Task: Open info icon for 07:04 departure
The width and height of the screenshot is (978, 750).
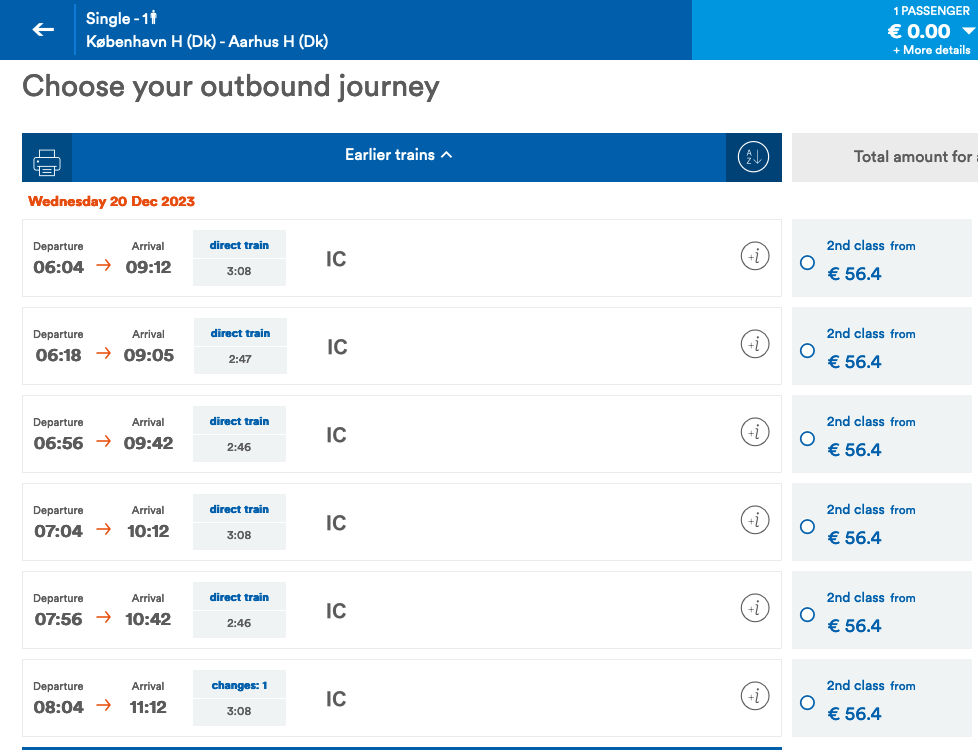Action: coord(755,521)
